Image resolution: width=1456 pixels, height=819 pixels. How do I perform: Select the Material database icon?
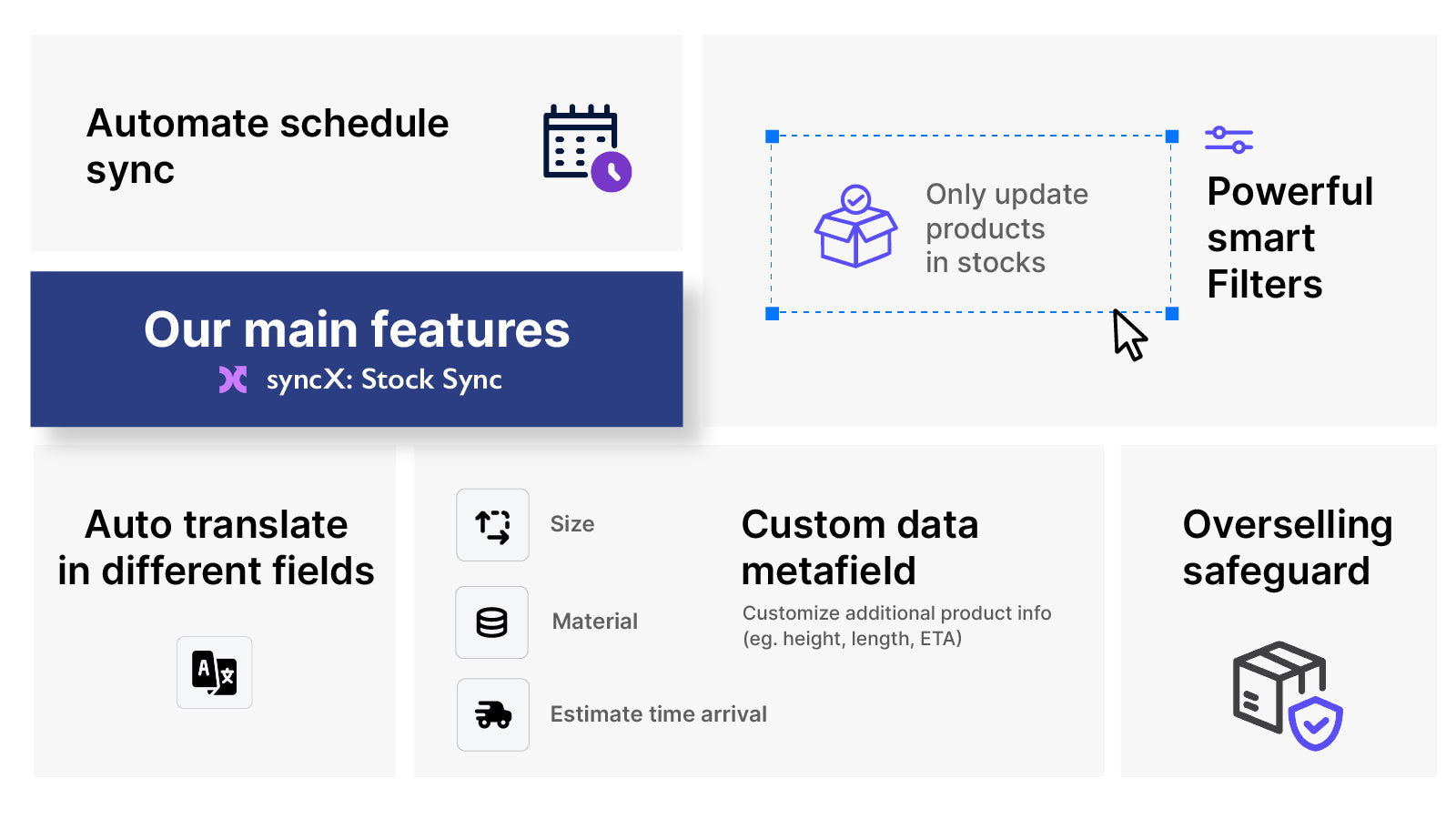tap(491, 622)
